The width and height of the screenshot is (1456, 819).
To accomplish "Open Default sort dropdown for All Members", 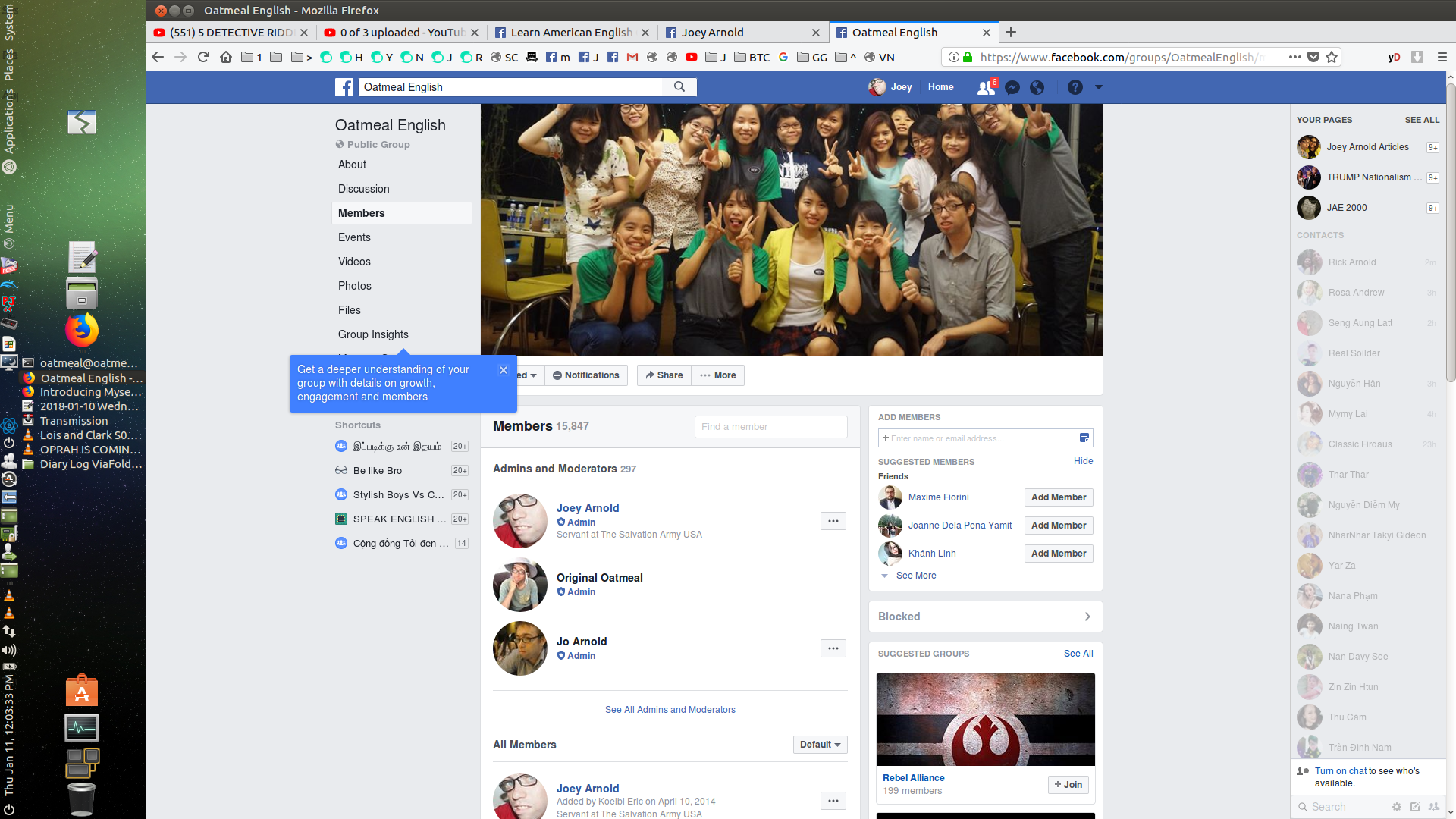I will 820,745.
